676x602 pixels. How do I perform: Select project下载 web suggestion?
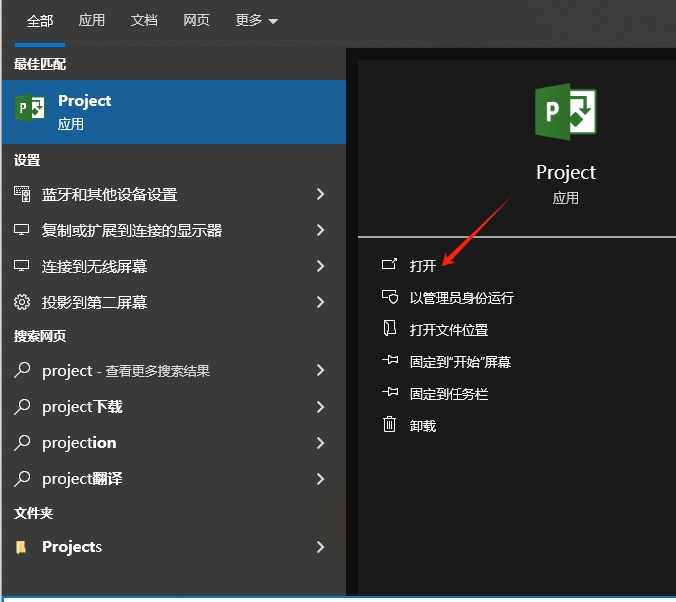click(174, 407)
